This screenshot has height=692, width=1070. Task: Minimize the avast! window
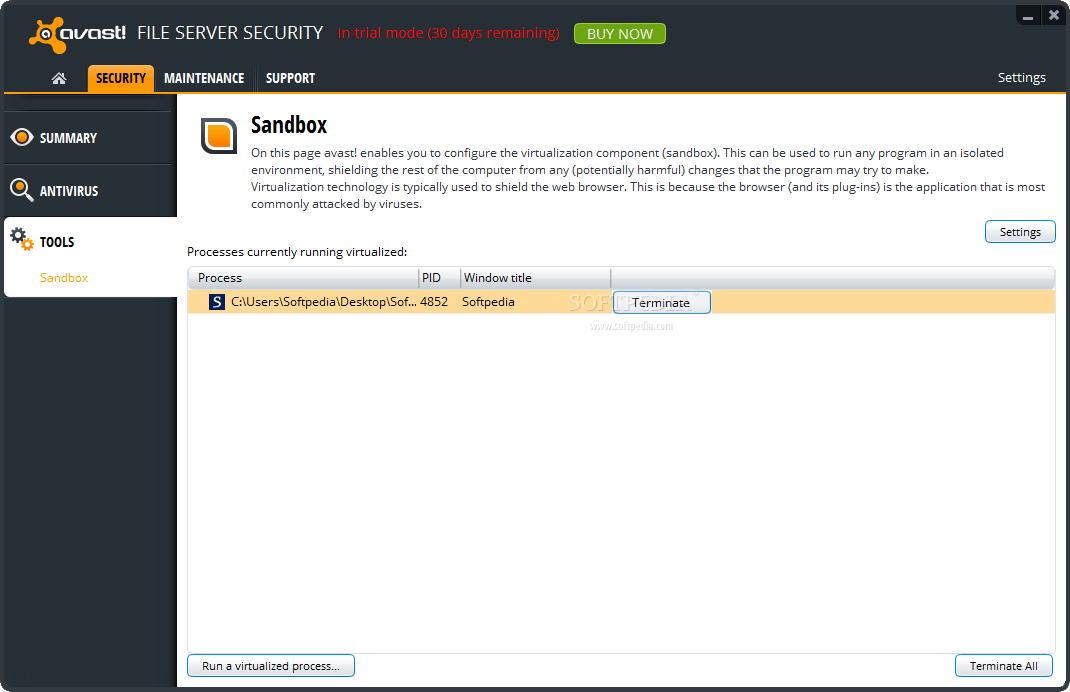(1028, 15)
